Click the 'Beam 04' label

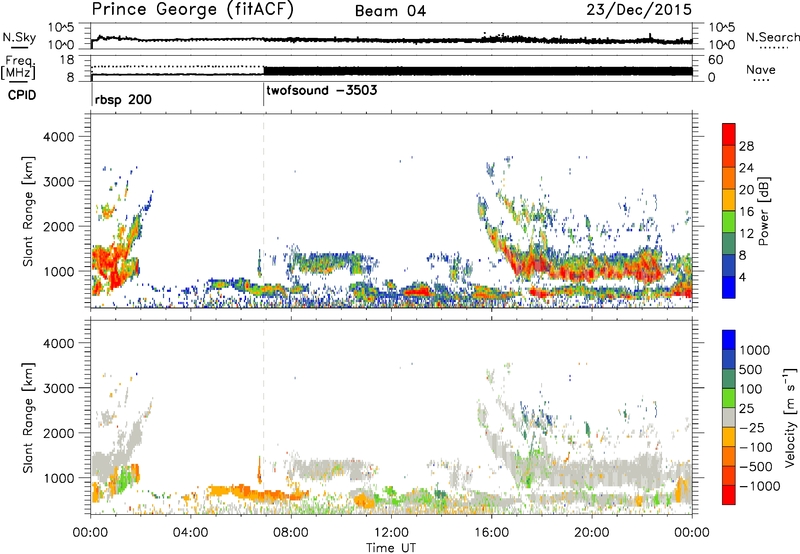point(390,11)
